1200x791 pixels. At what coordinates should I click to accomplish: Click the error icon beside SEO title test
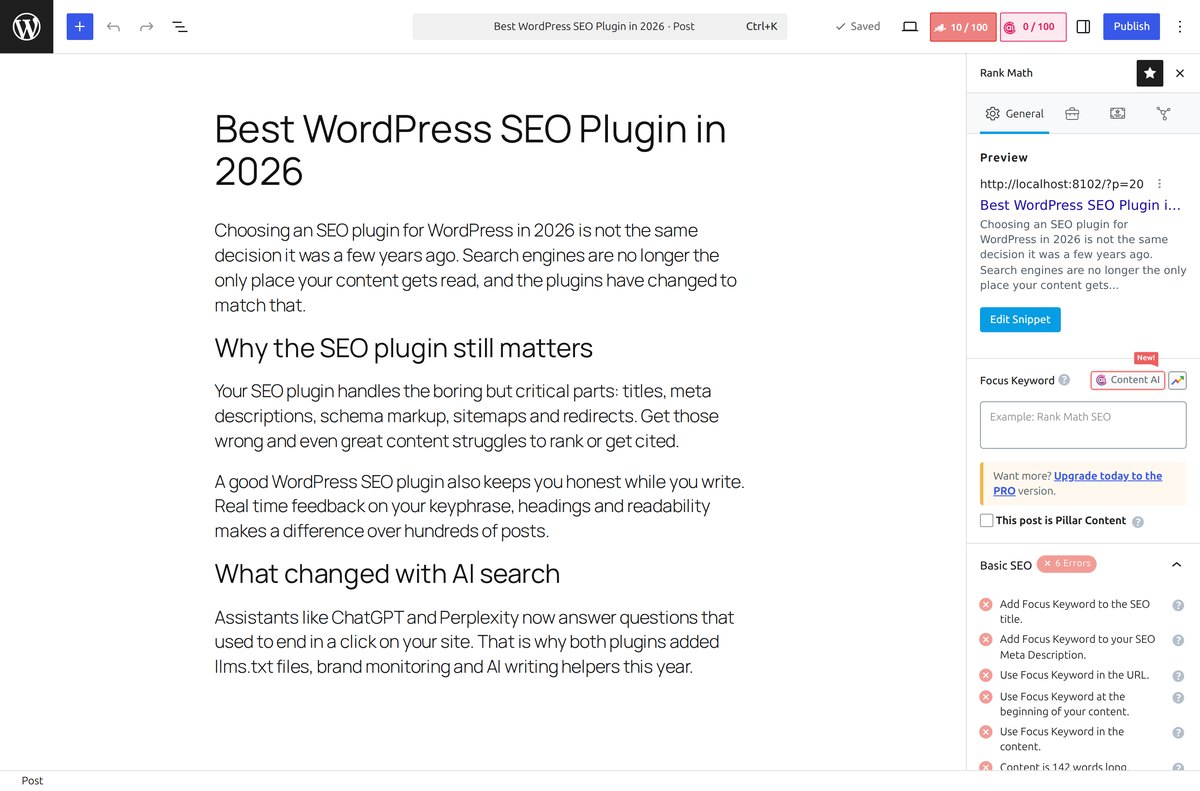(x=986, y=605)
